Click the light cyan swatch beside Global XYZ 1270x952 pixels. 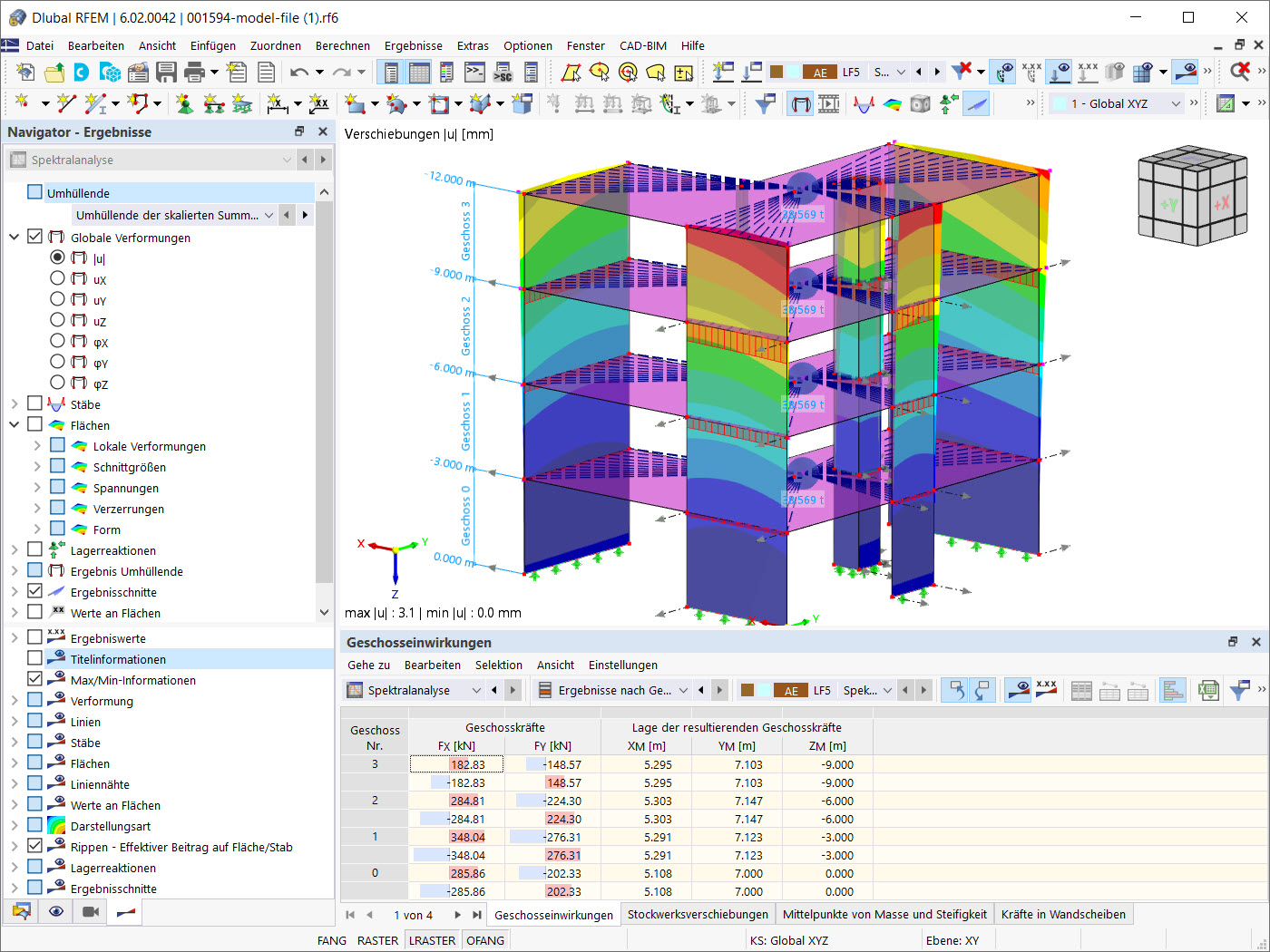pos(1059,103)
